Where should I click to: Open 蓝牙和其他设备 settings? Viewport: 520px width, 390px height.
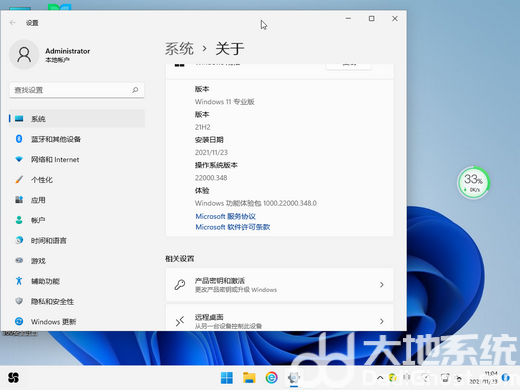point(77,139)
